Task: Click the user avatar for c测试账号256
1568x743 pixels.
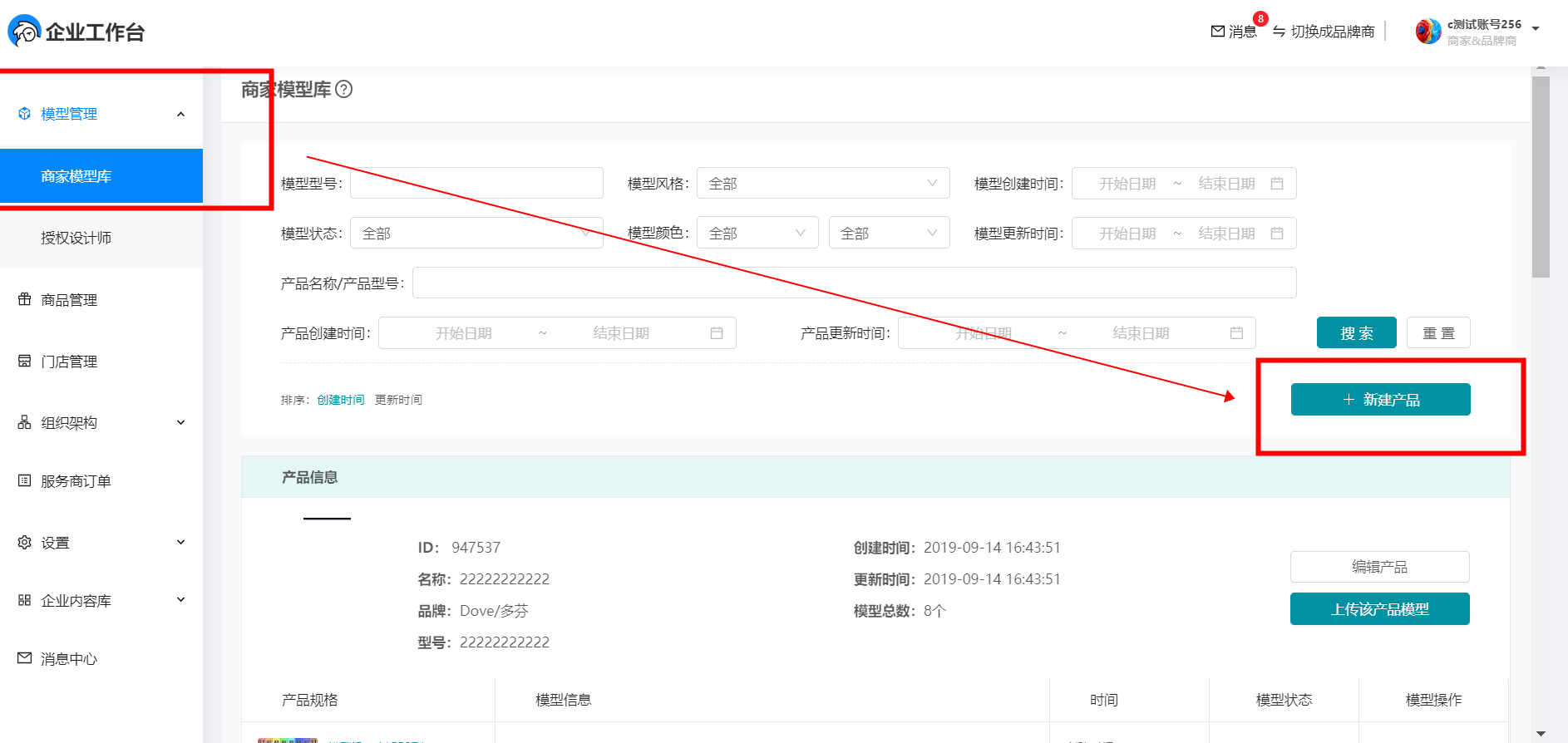Action: click(1427, 32)
